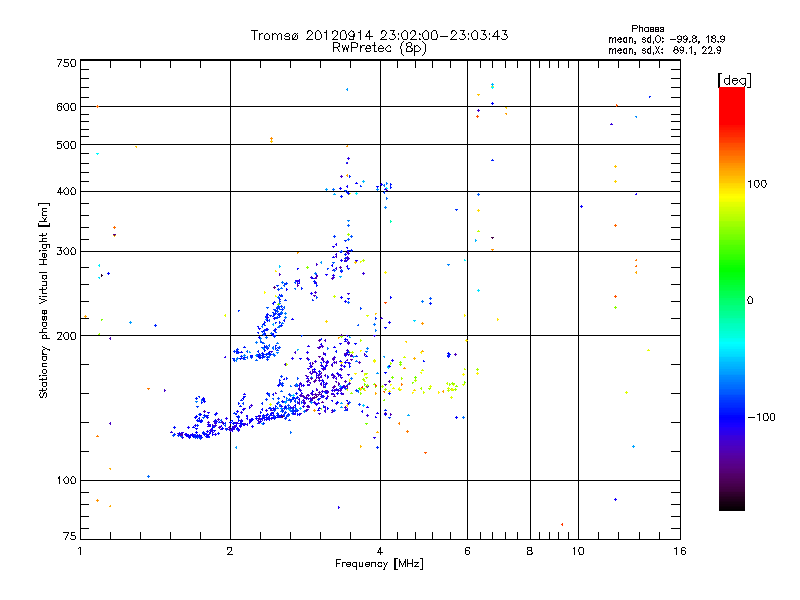Click the y-axis '500' tick label
The image size is (800, 600).
(66, 145)
